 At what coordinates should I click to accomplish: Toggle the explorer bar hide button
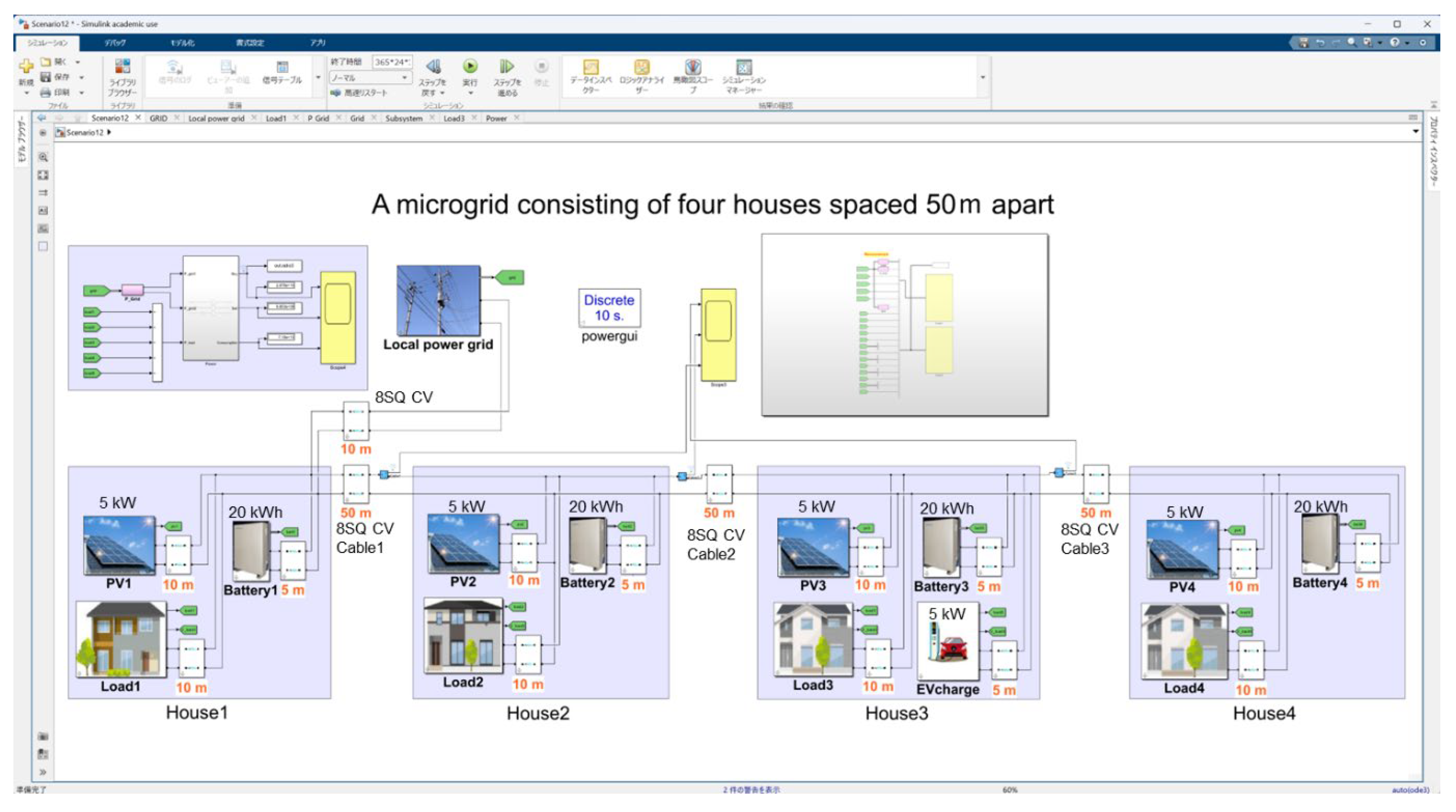[x=43, y=133]
